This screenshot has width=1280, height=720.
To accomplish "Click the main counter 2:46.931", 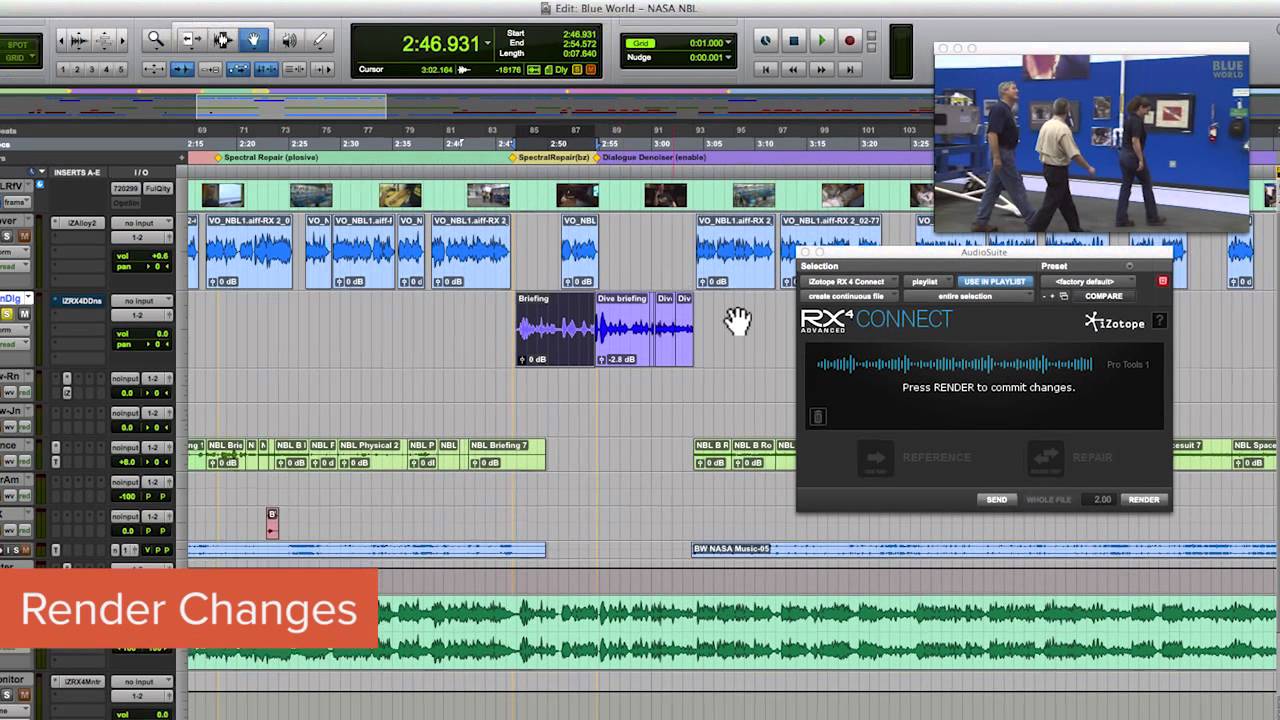I will pyautogui.click(x=440, y=44).
